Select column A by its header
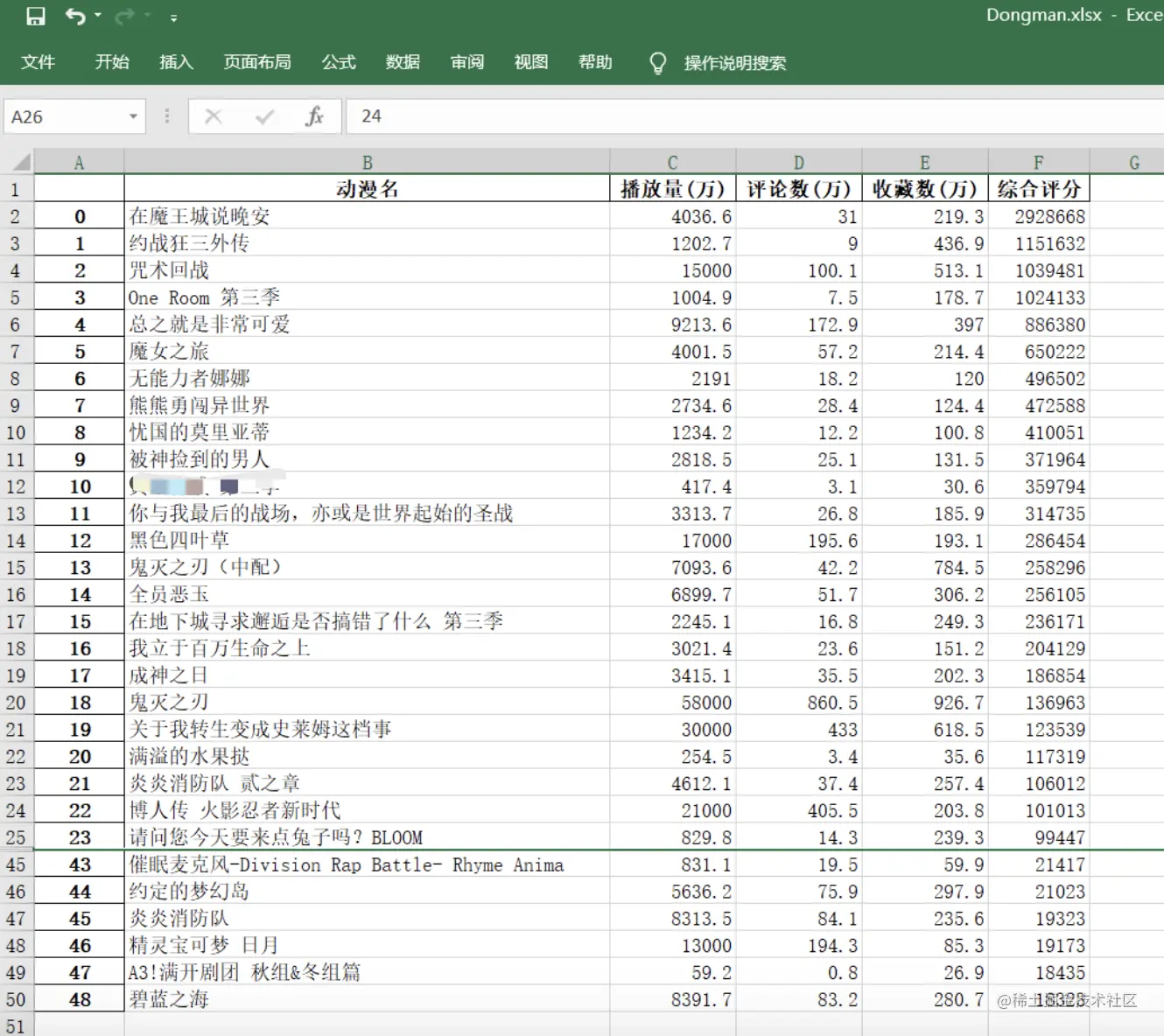 (x=79, y=163)
